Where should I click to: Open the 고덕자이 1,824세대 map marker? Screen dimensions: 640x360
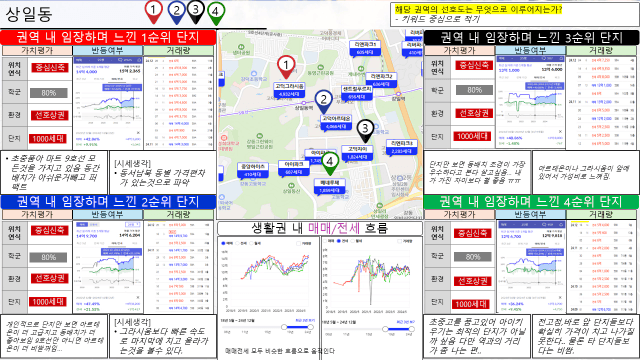357,153
